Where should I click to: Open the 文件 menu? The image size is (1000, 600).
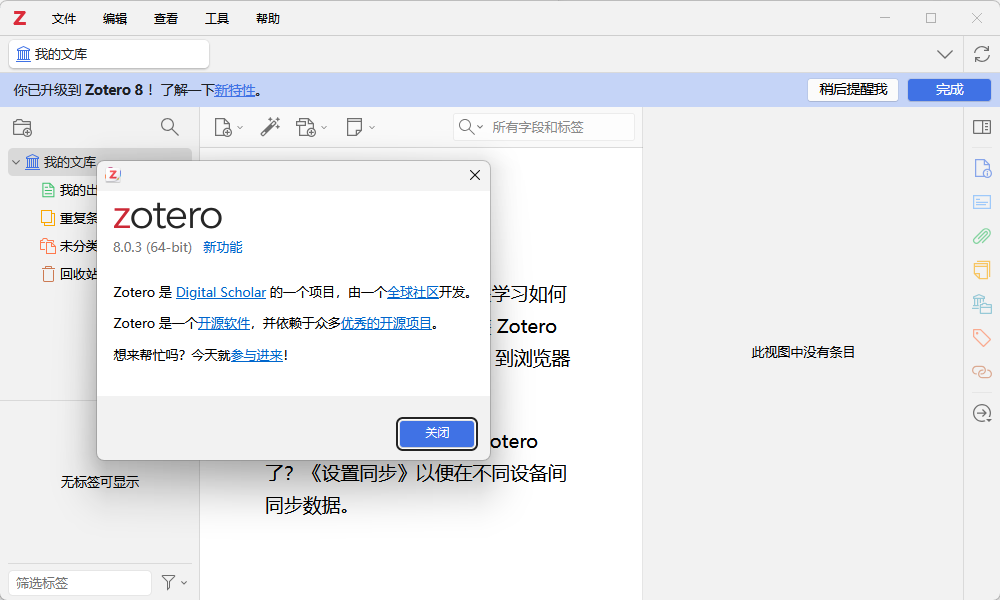pyautogui.click(x=64, y=18)
